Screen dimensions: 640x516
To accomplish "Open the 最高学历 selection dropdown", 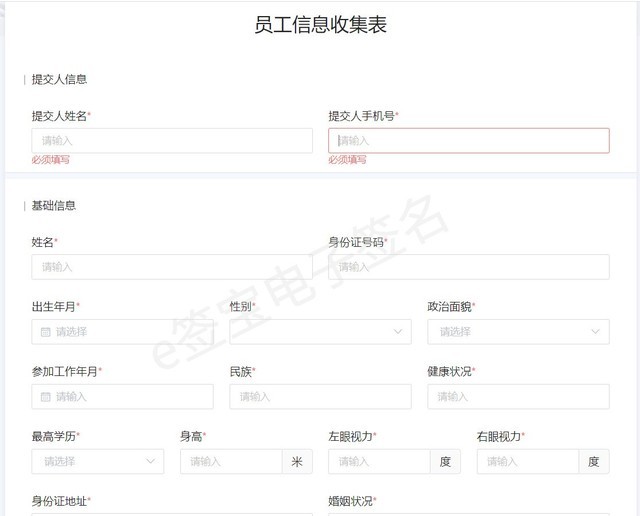I will click(x=98, y=461).
